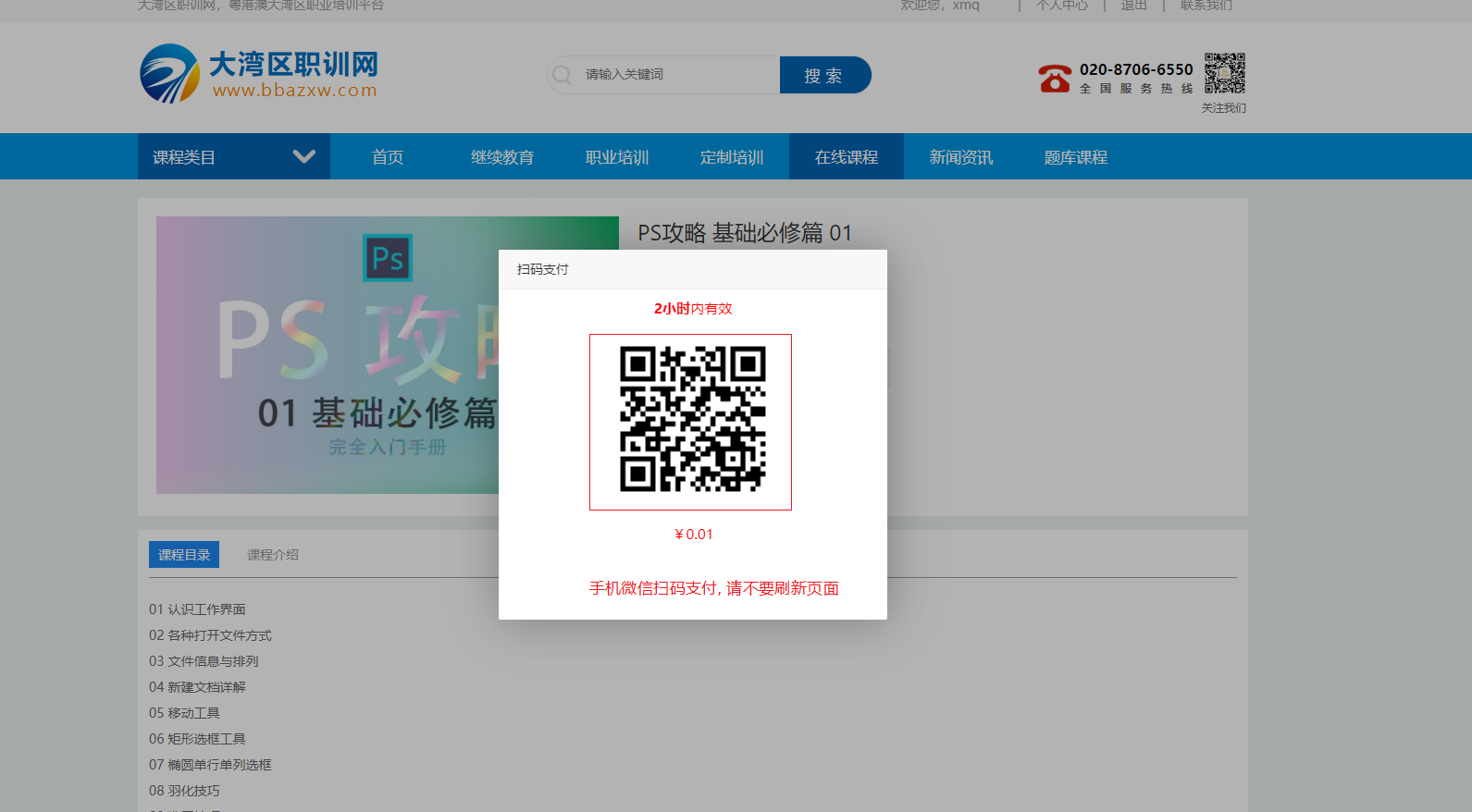Open the 在线课程 nav item
Screen dimensions: 1472x812
click(847, 157)
